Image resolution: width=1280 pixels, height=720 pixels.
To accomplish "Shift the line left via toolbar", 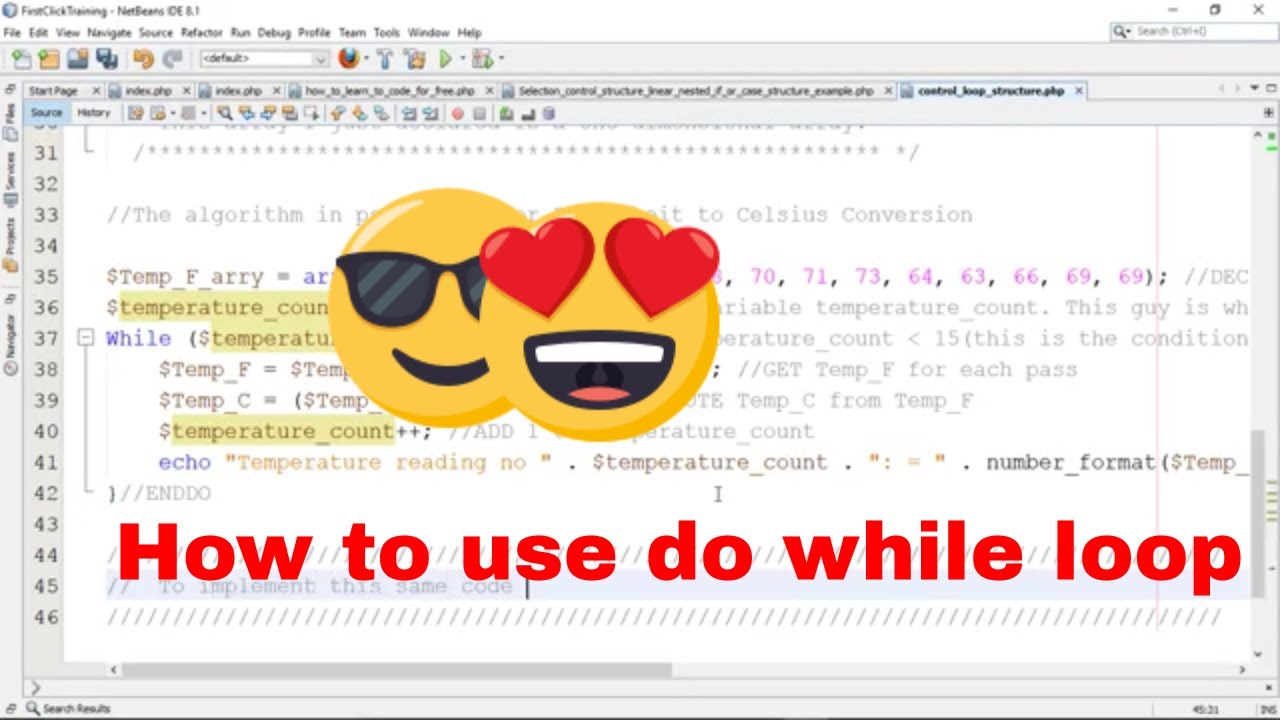I will pos(409,113).
